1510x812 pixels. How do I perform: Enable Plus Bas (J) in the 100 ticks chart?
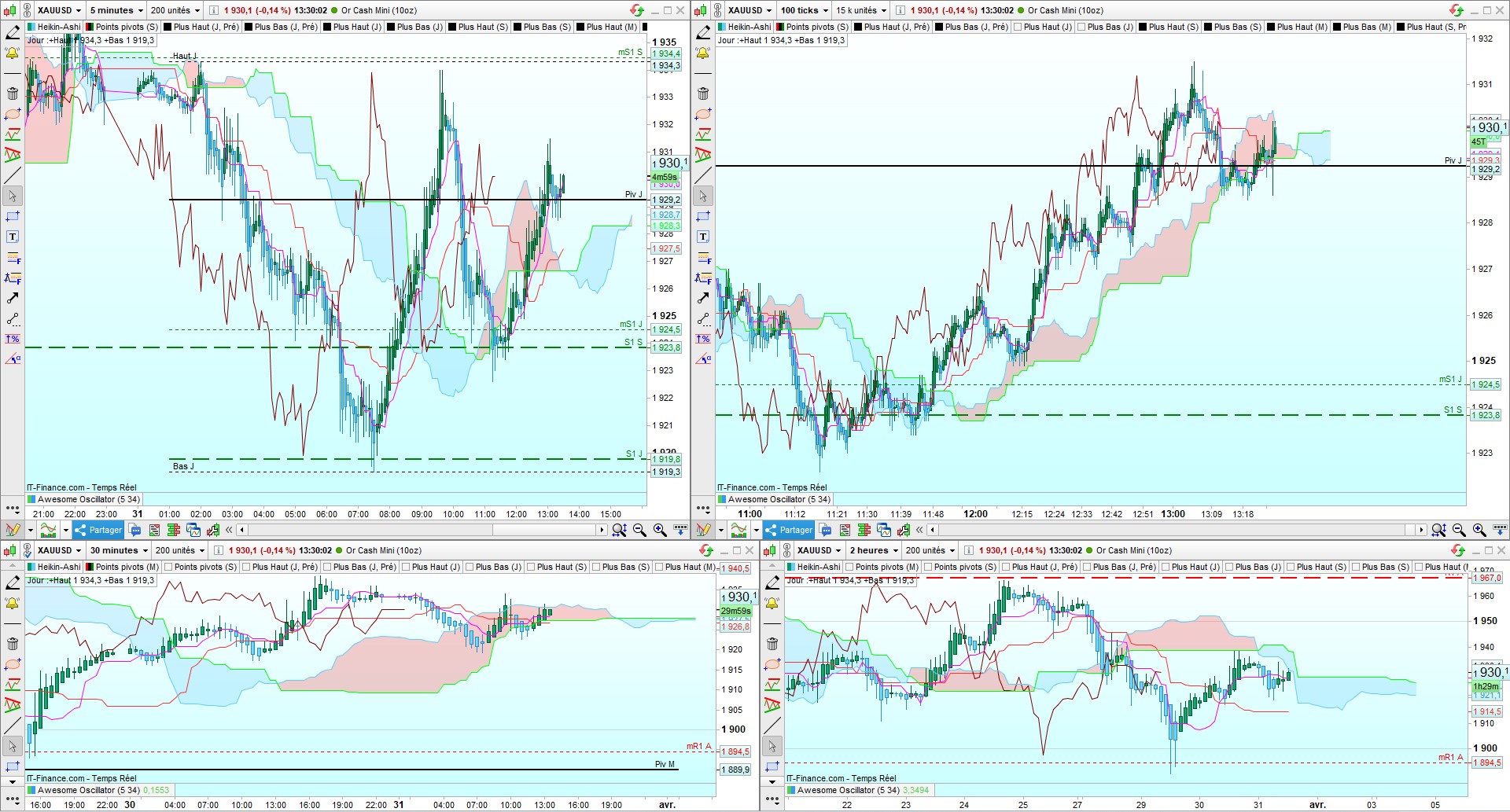click(x=1081, y=27)
